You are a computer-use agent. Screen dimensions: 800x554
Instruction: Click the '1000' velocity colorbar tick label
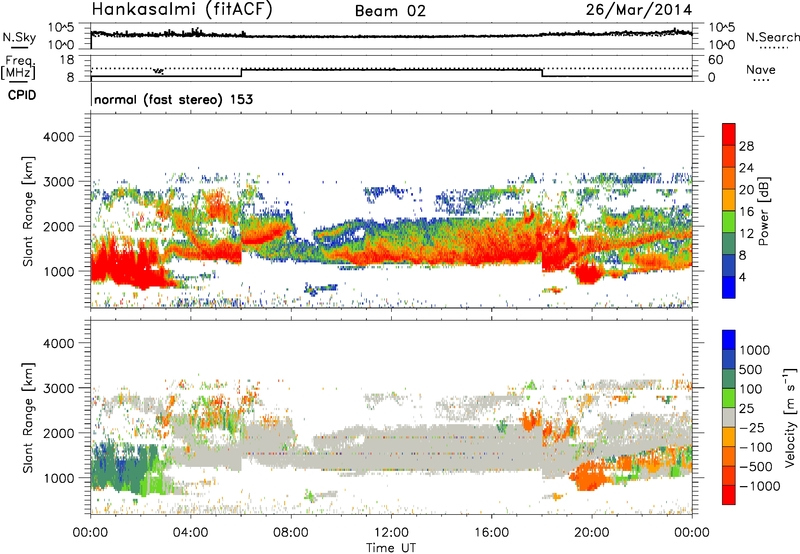pos(755,350)
